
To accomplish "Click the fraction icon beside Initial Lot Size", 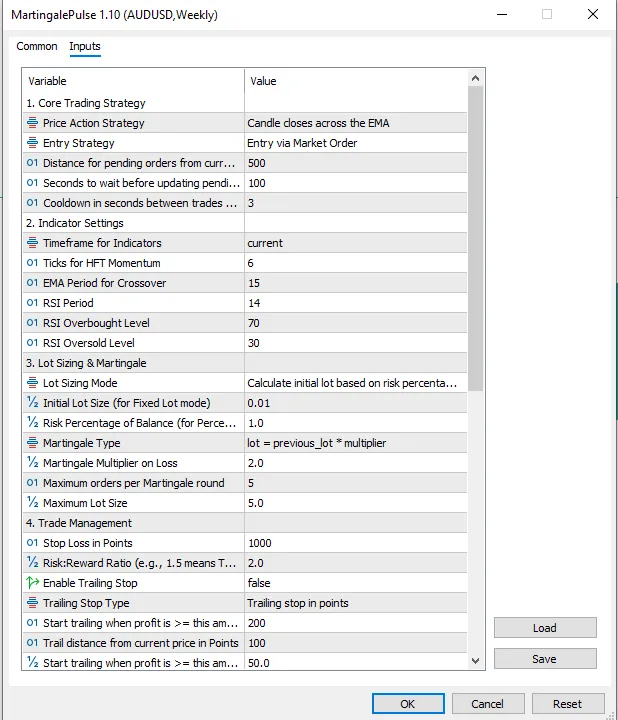I will [x=32, y=403].
